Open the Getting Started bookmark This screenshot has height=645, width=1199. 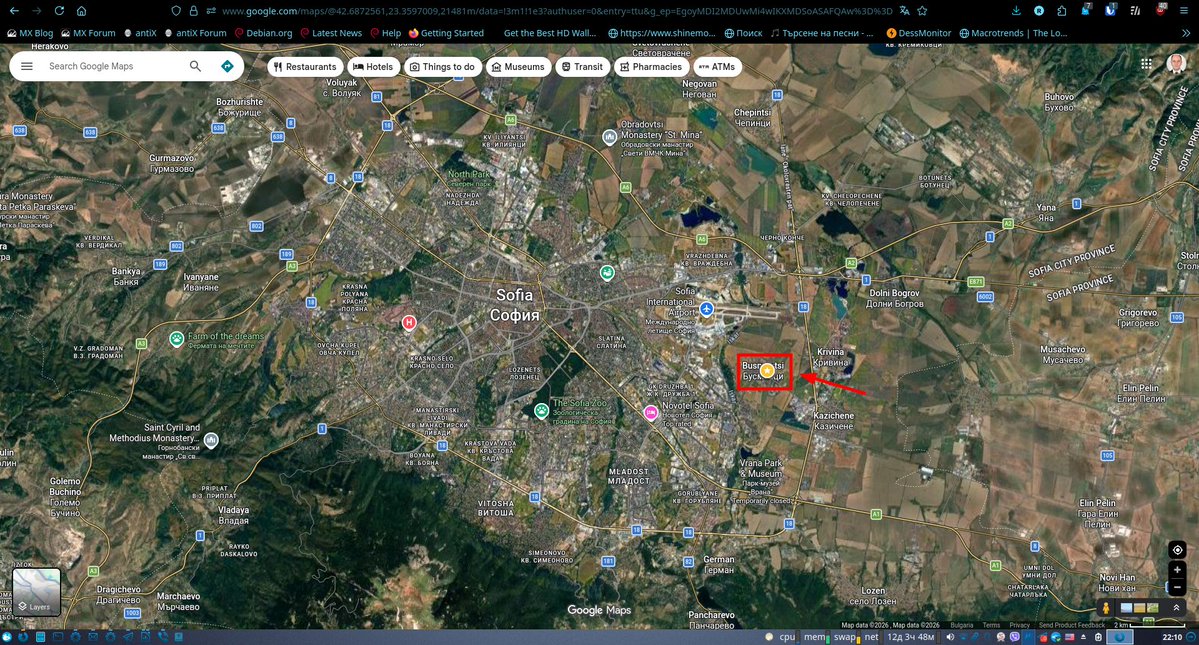click(446, 34)
